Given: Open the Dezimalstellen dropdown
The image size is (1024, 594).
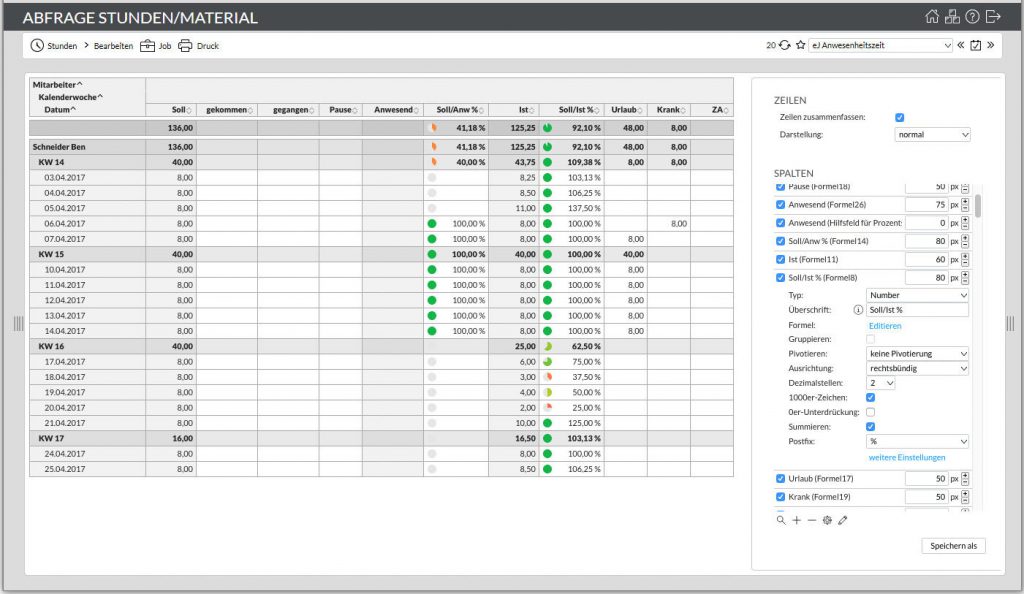Looking at the screenshot, I should (880, 383).
